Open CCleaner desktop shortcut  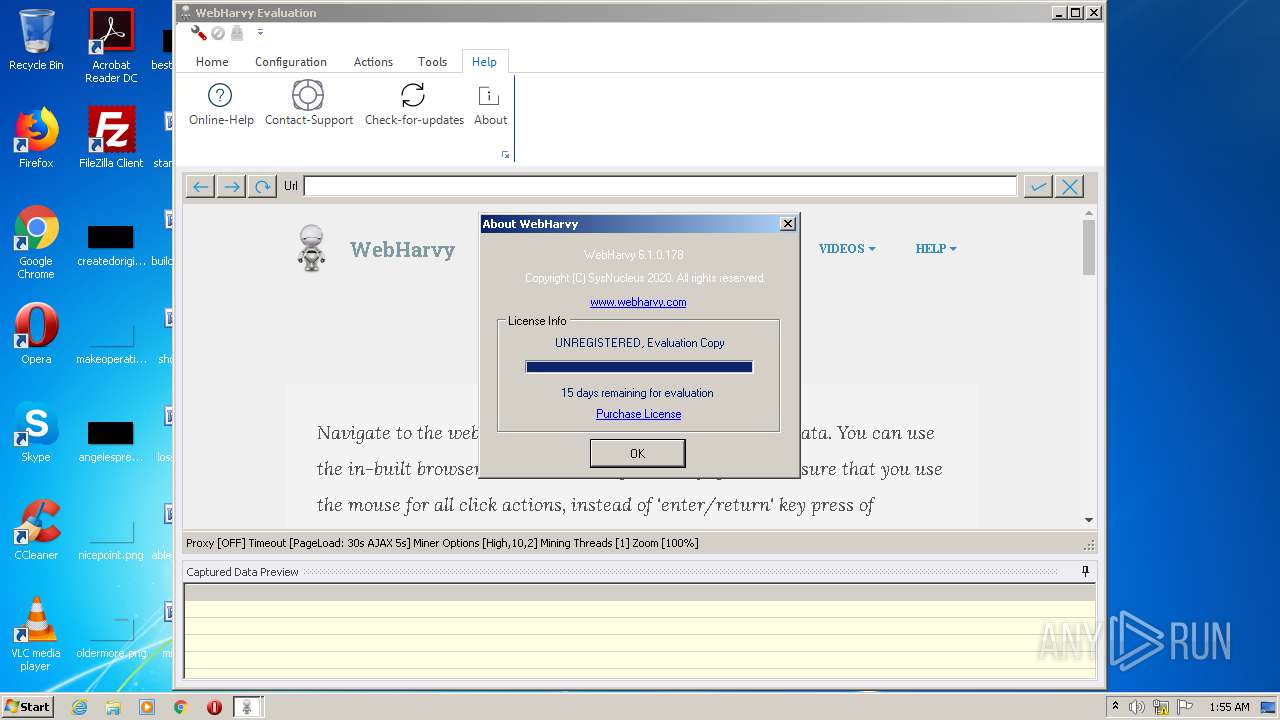[x=36, y=530]
